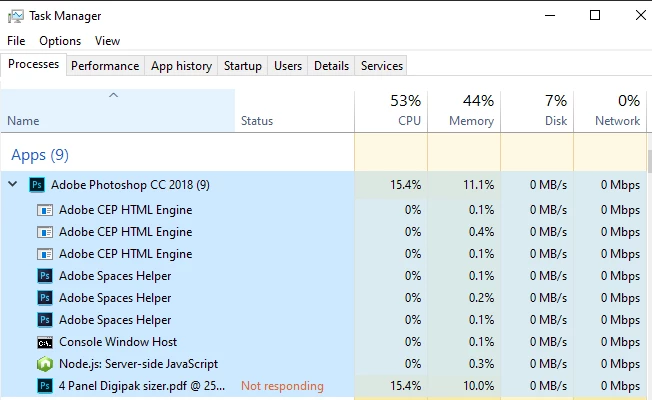Sort by the Status column header

pos(295,111)
